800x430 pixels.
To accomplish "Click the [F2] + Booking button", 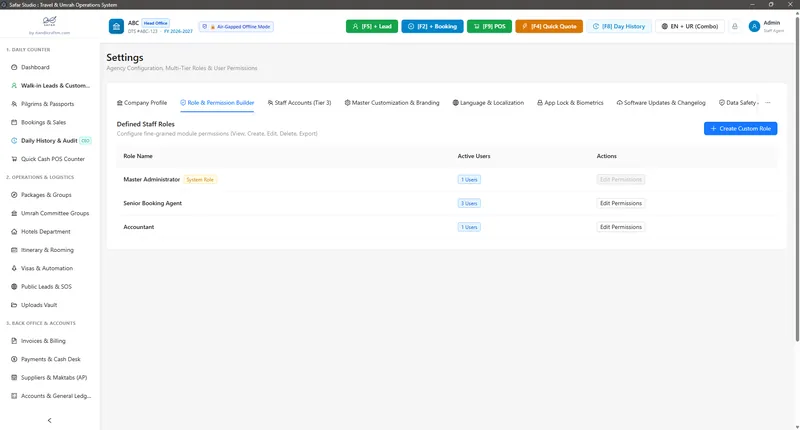I will (x=432, y=27).
